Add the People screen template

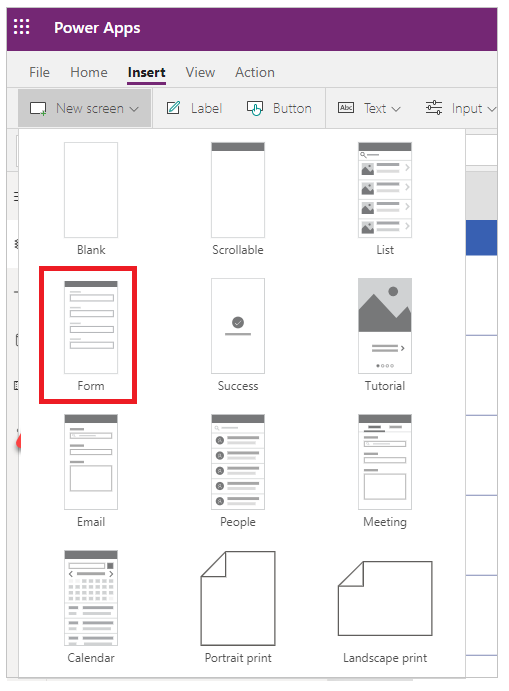point(238,471)
